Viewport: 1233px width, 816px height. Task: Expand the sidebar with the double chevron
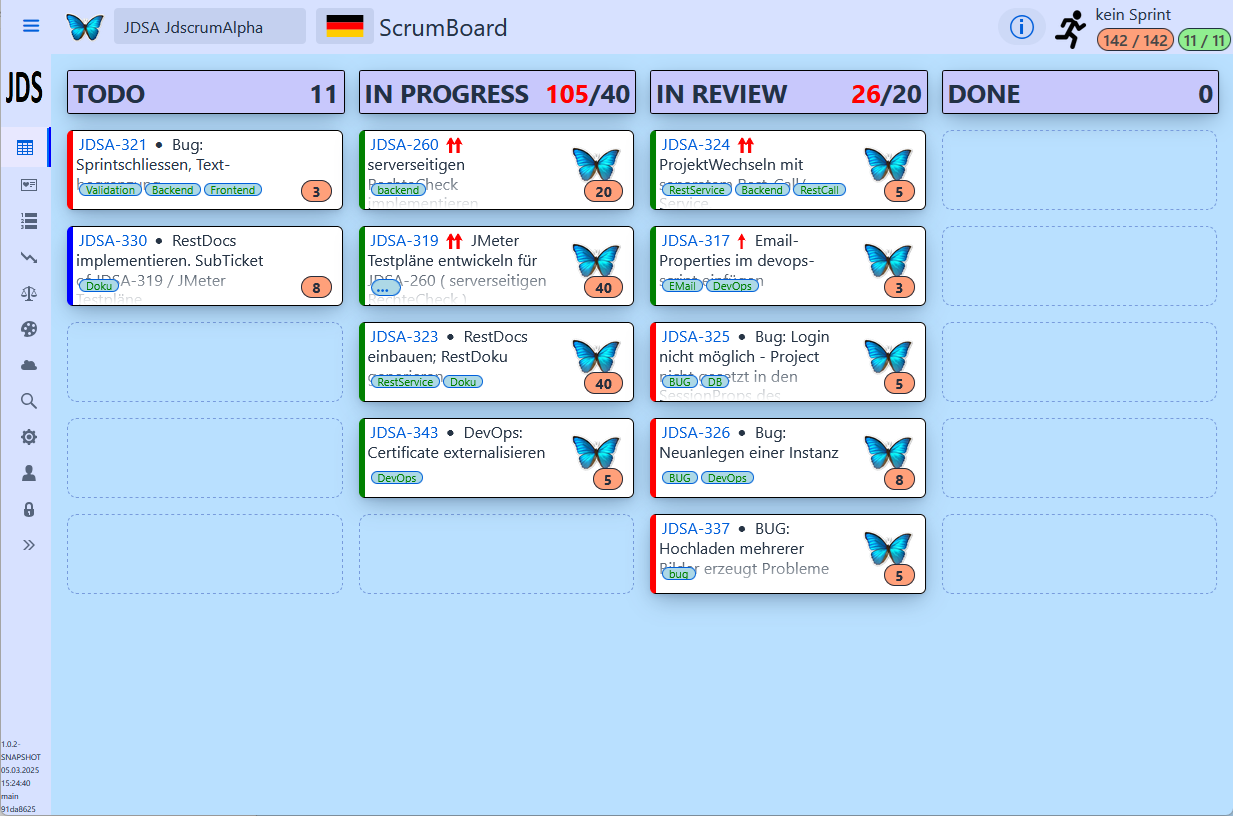28,545
